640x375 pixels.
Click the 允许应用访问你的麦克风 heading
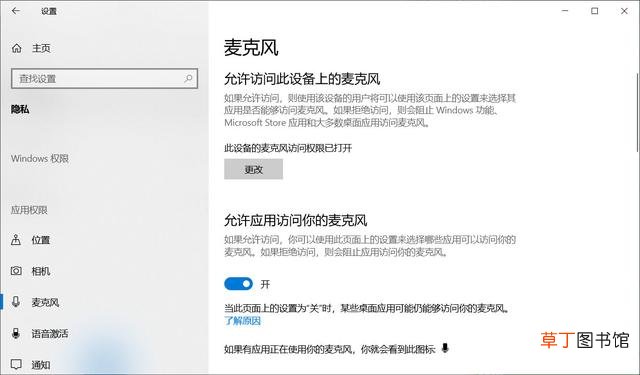click(x=296, y=220)
